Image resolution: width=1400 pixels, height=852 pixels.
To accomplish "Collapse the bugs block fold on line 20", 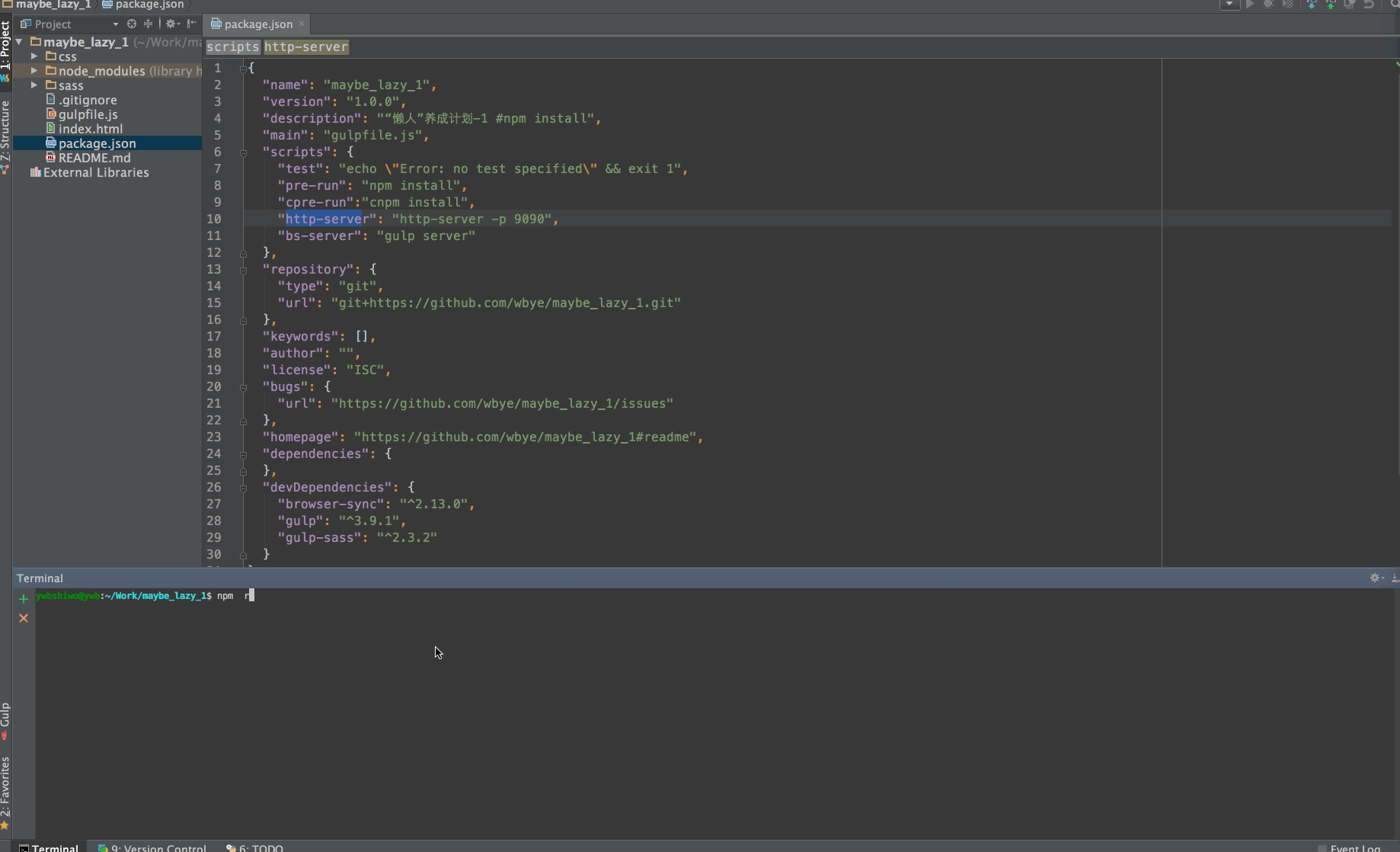I will pos(243,387).
